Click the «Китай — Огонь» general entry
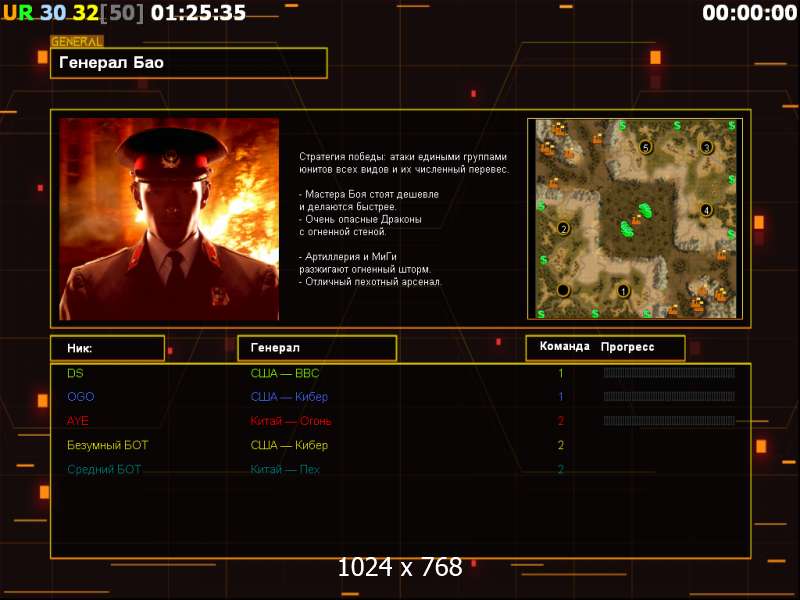The height and width of the screenshot is (600, 800). click(x=291, y=421)
